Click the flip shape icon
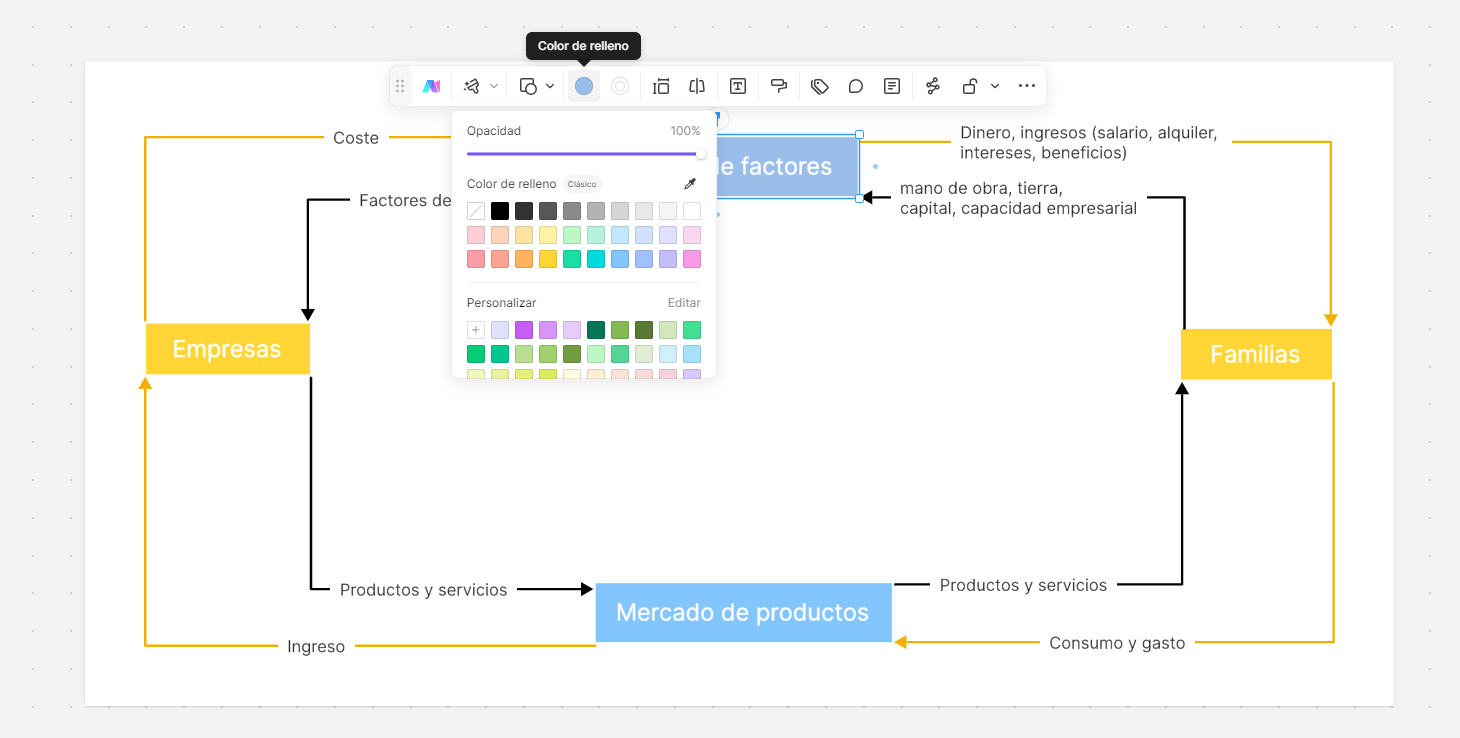Screen dimensions: 1460x738 coord(697,86)
